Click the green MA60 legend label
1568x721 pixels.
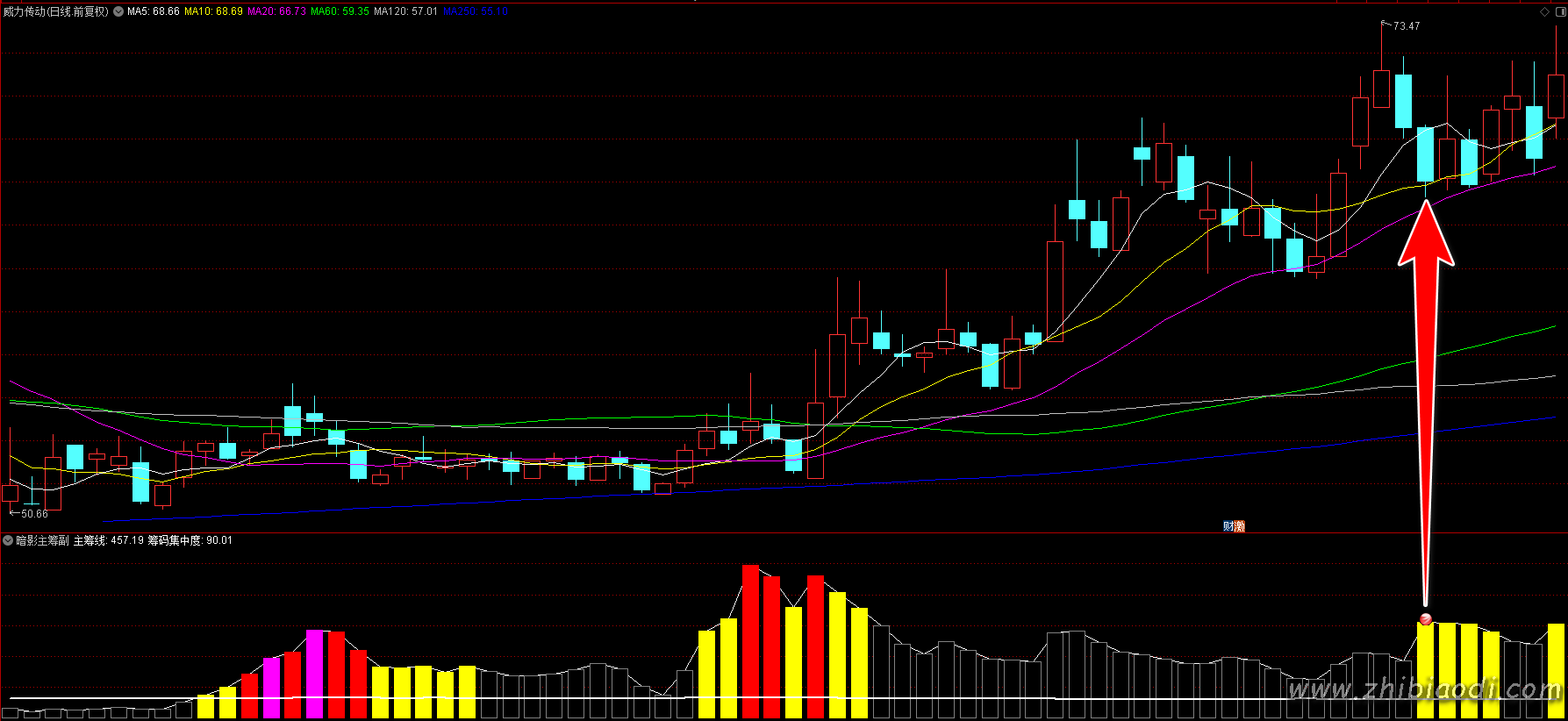340,11
